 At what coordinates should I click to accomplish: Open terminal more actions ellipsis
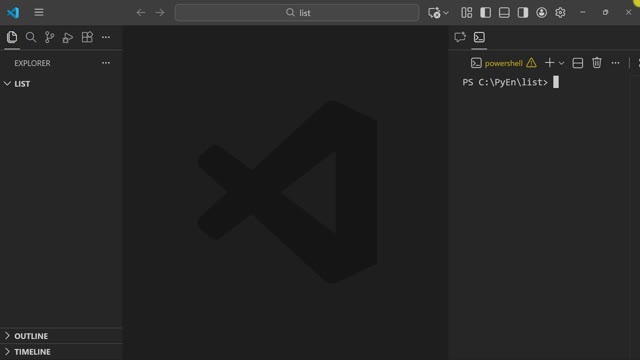click(615, 63)
